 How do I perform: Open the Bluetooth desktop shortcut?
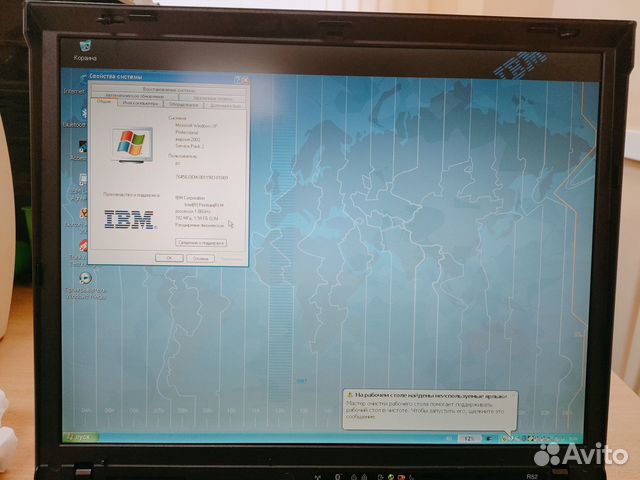pyautogui.click(x=76, y=119)
